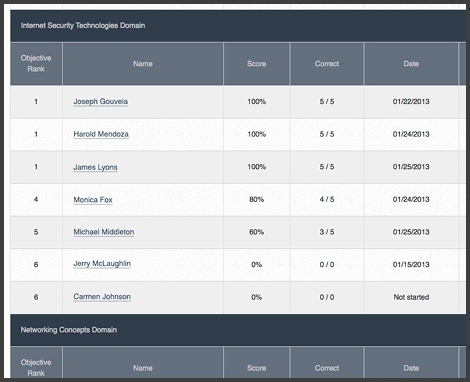Click the James Lyons link
This screenshot has width=470, height=382.
95,167
